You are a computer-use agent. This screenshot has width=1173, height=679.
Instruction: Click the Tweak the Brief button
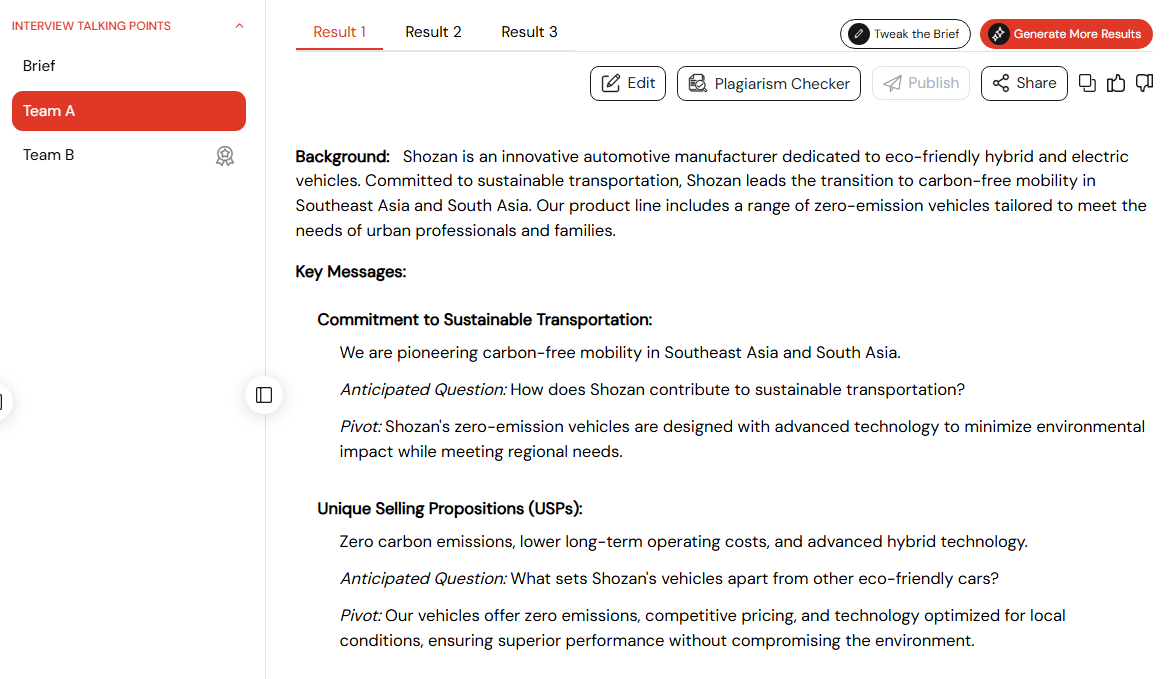tap(905, 34)
